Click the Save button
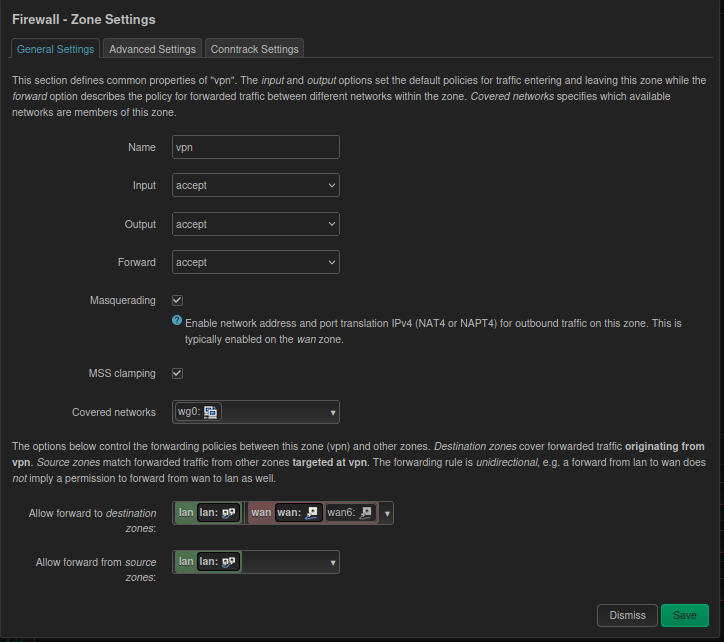Image resolution: width=724 pixels, height=642 pixels. (684, 615)
